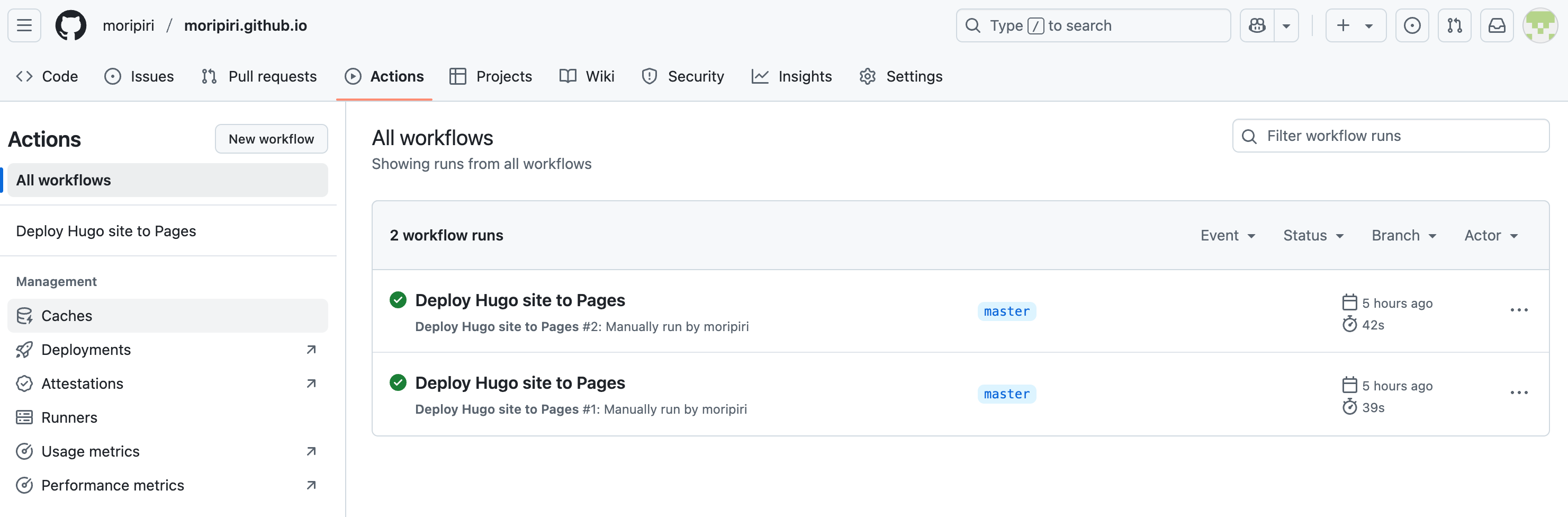The height and width of the screenshot is (517, 1568).
Task: Click calendar icon on run #2 row
Action: 1349,302
